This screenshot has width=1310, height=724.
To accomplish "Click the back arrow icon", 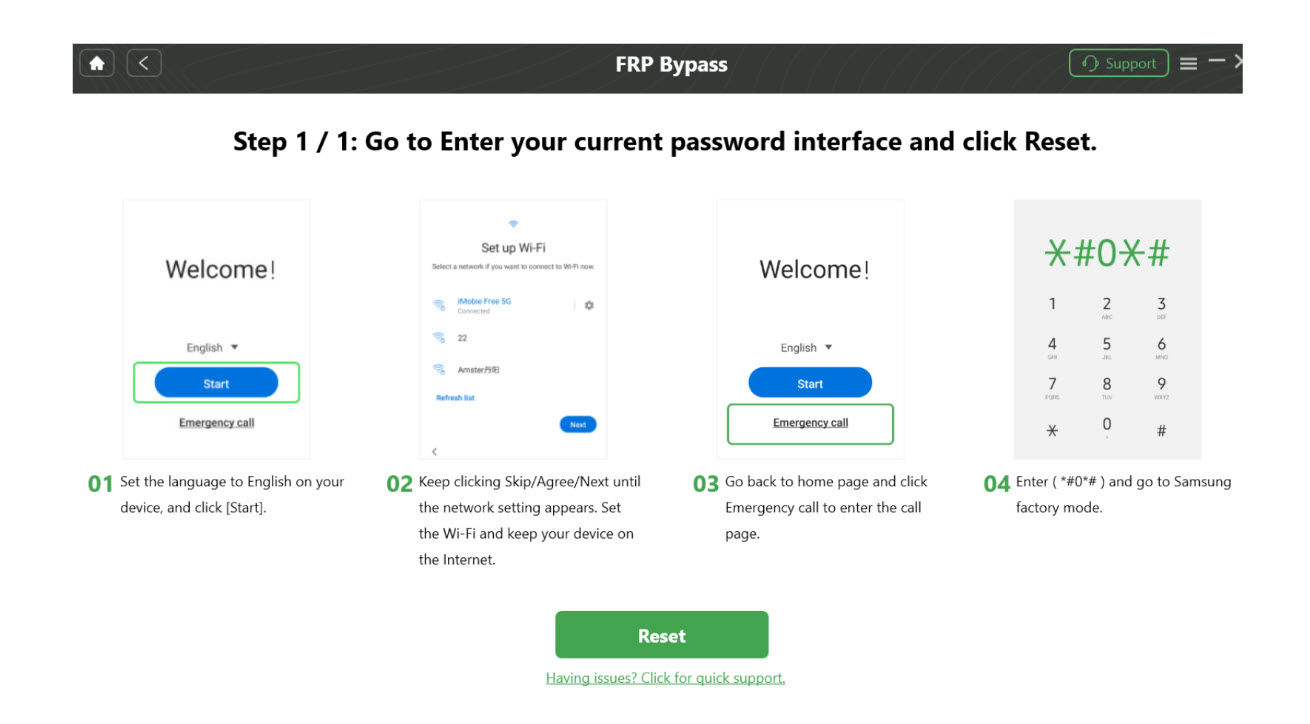I will point(143,64).
